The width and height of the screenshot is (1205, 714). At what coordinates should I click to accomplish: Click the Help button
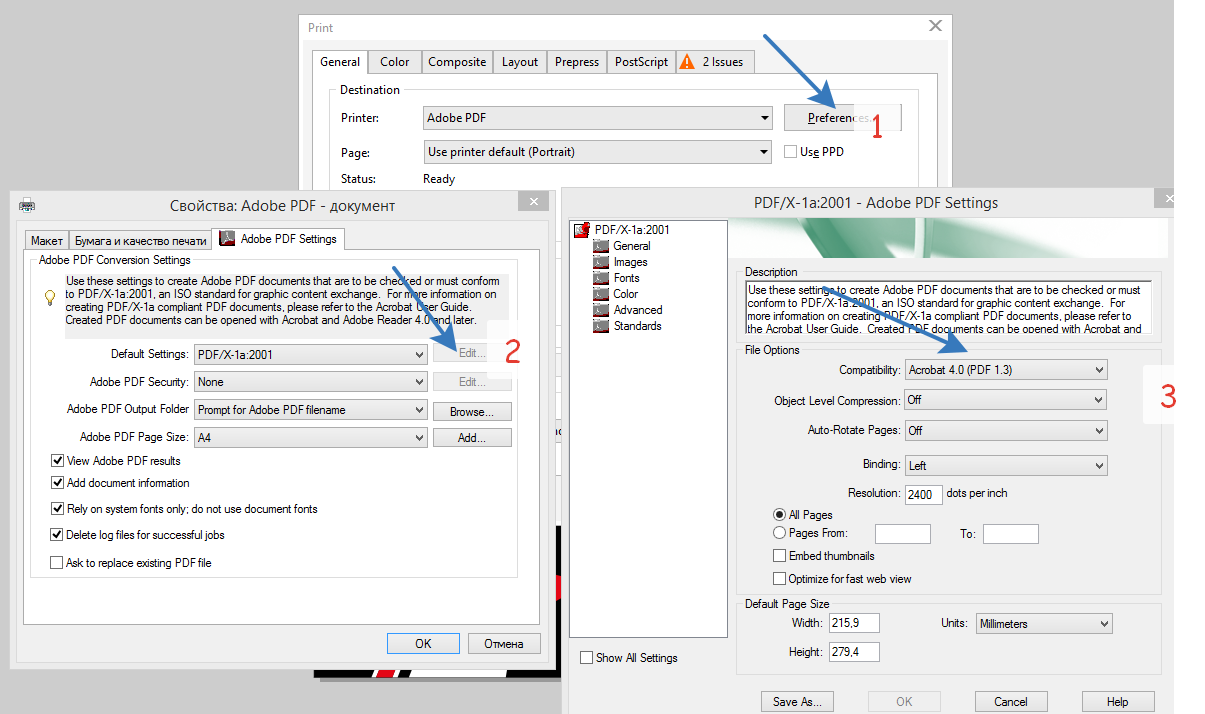1118,702
